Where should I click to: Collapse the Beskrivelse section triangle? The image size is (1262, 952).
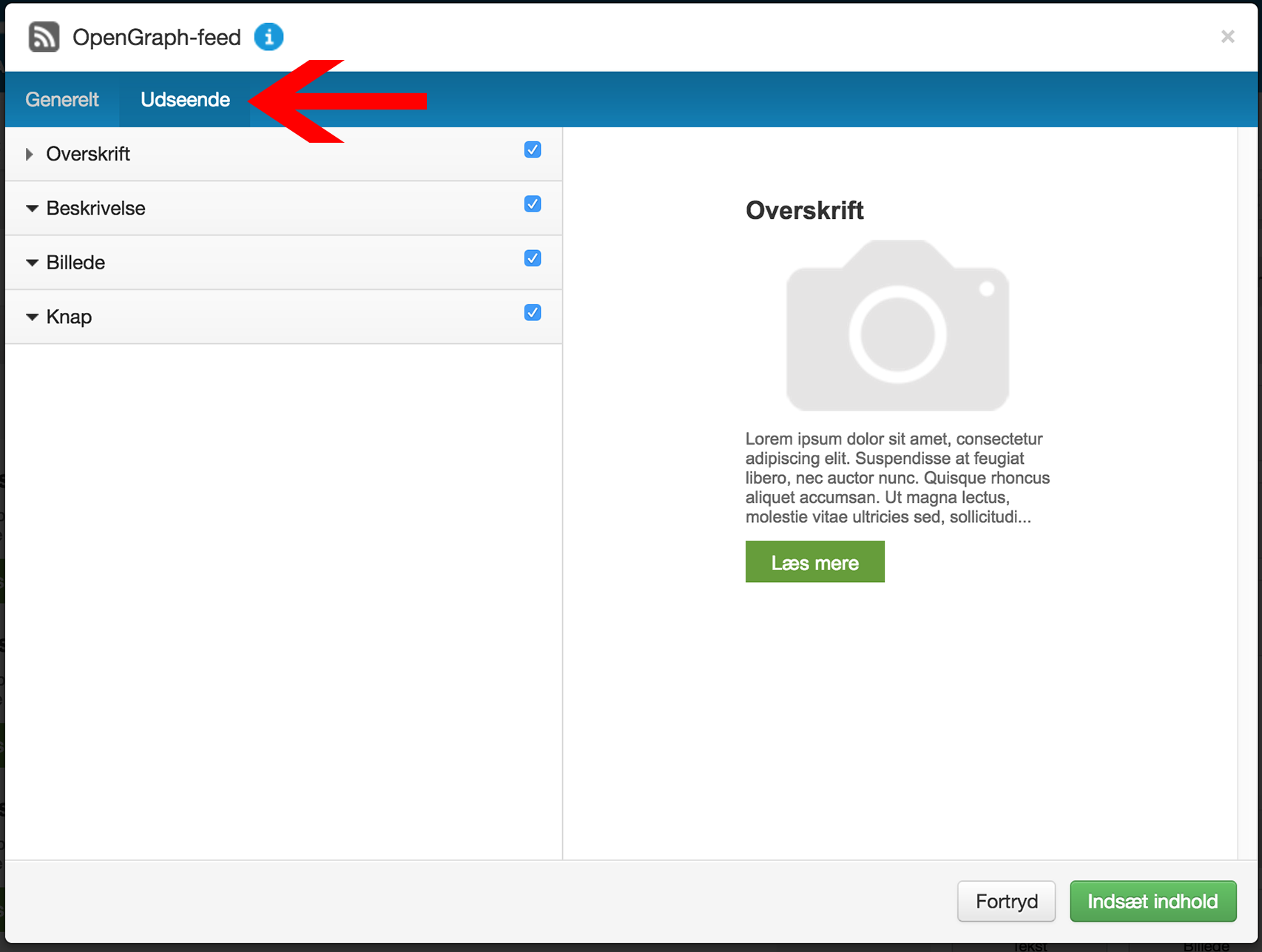coord(32,209)
